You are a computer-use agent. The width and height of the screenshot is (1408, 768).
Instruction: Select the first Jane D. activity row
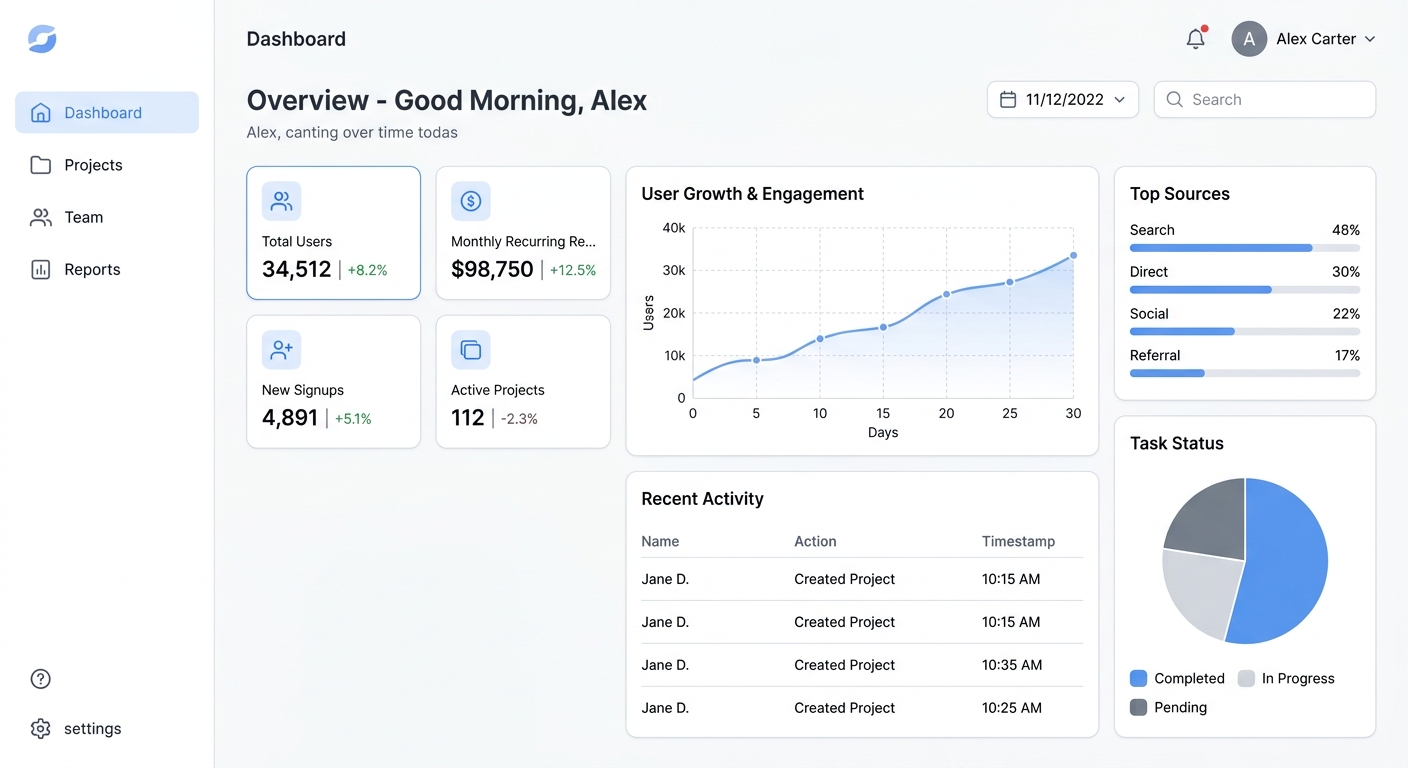click(861, 579)
